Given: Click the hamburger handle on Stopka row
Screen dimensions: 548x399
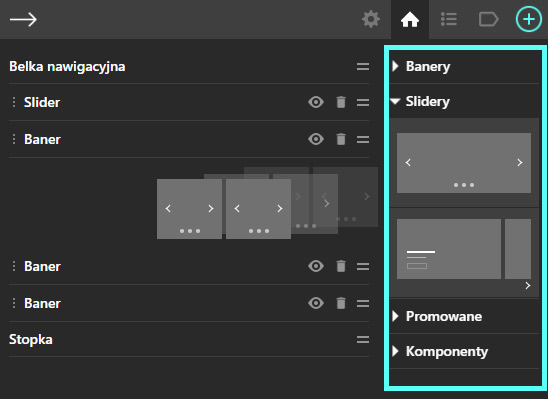Looking at the screenshot, I should tap(363, 340).
